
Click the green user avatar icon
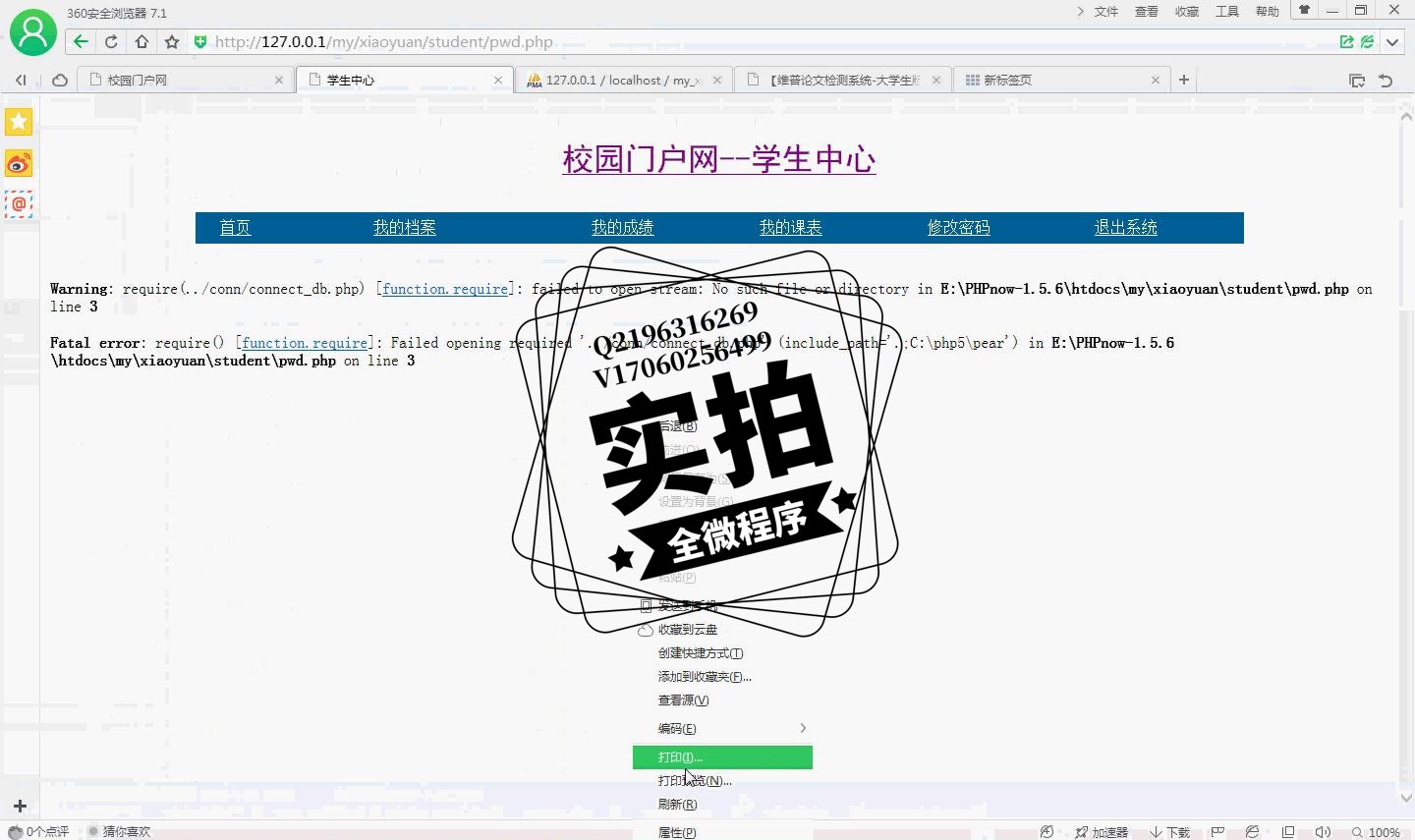[33, 32]
